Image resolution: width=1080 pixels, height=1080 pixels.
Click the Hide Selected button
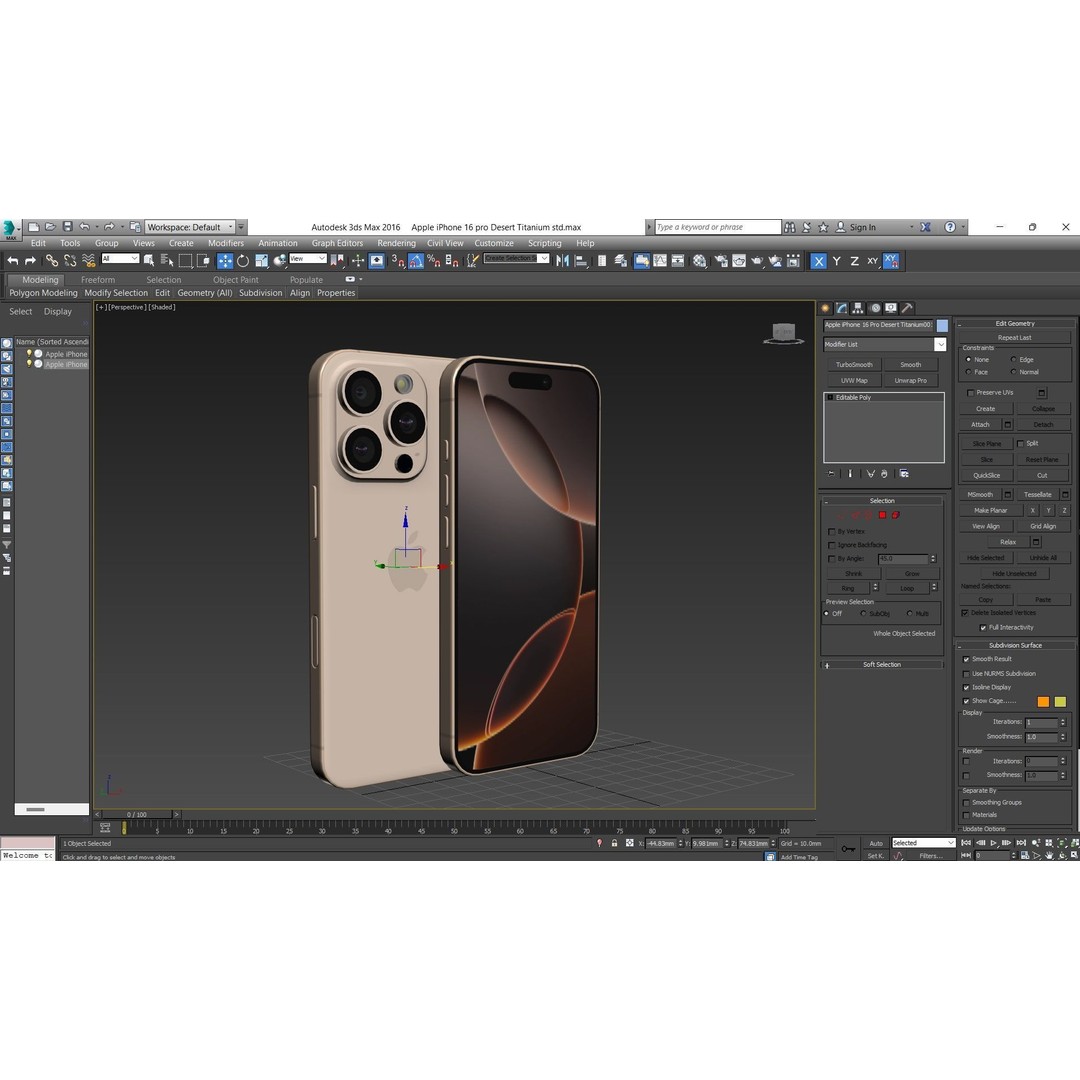[x=986, y=558]
